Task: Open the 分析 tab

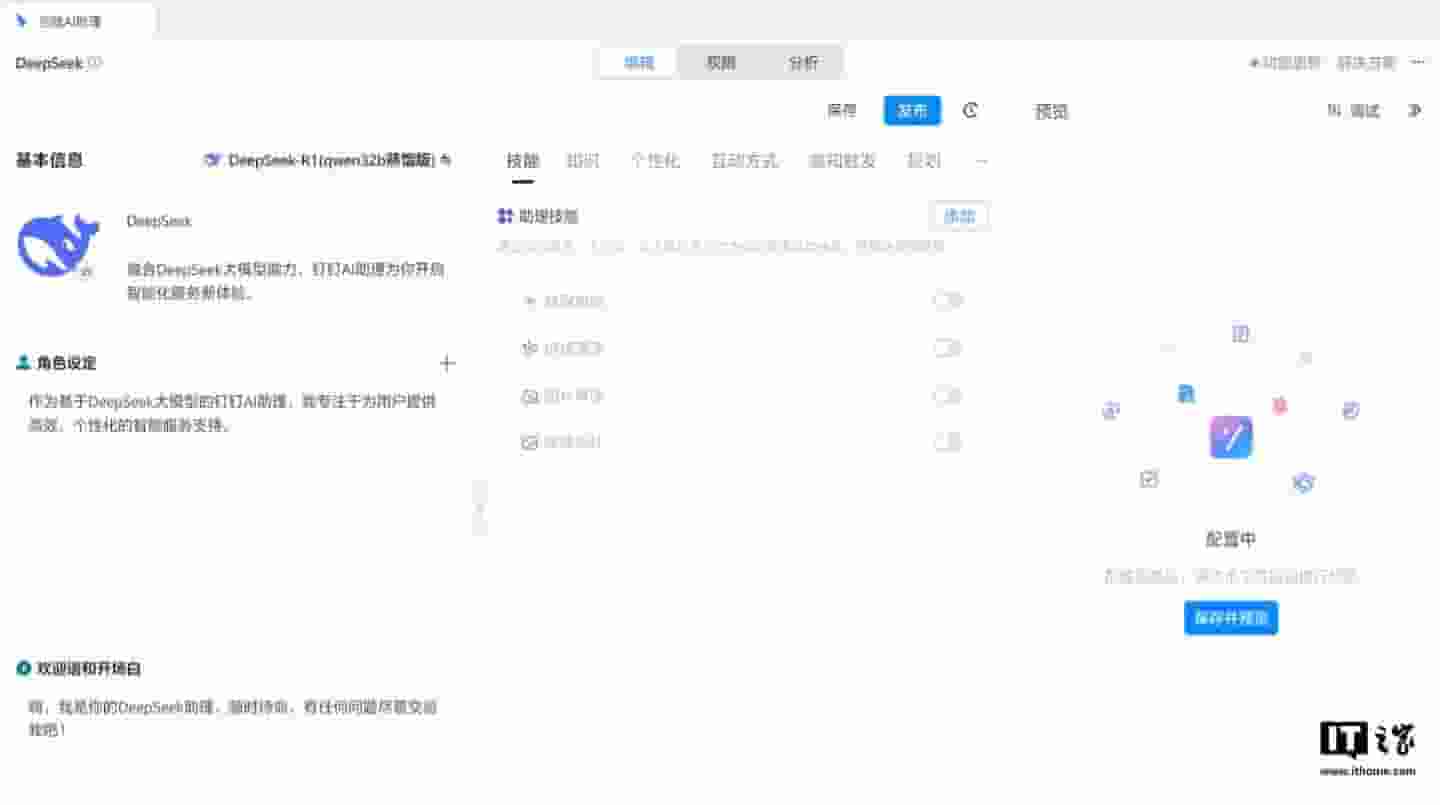Action: [802, 62]
